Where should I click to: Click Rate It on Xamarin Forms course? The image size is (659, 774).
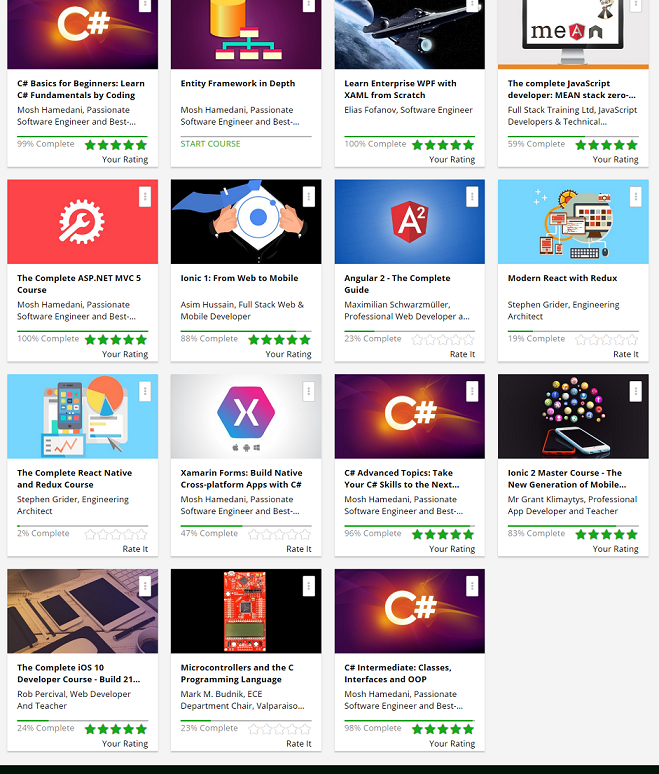(299, 549)
